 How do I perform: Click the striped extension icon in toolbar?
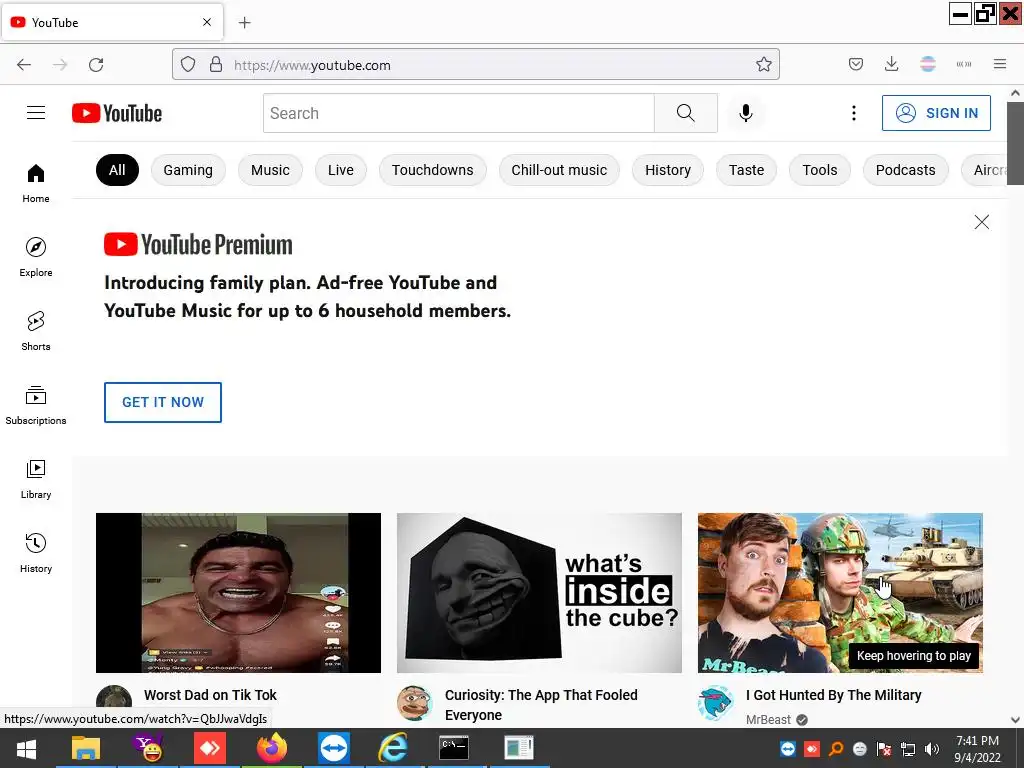pos(928,65)
